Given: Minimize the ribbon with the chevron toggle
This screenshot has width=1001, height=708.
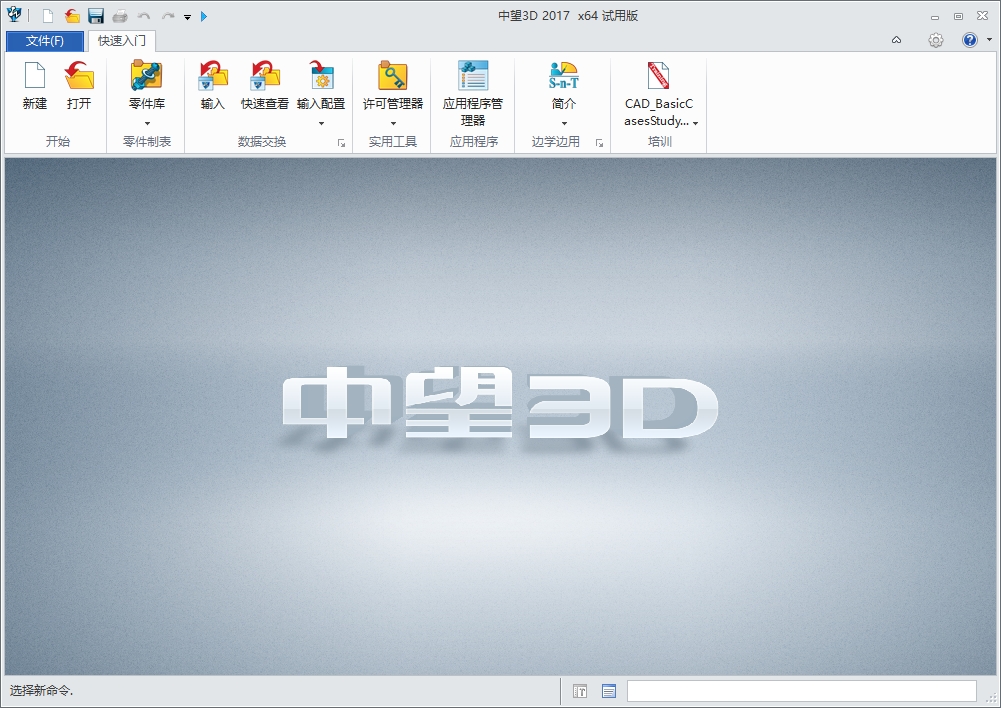Looking at the screenshot, I should (x=895, y=40).
